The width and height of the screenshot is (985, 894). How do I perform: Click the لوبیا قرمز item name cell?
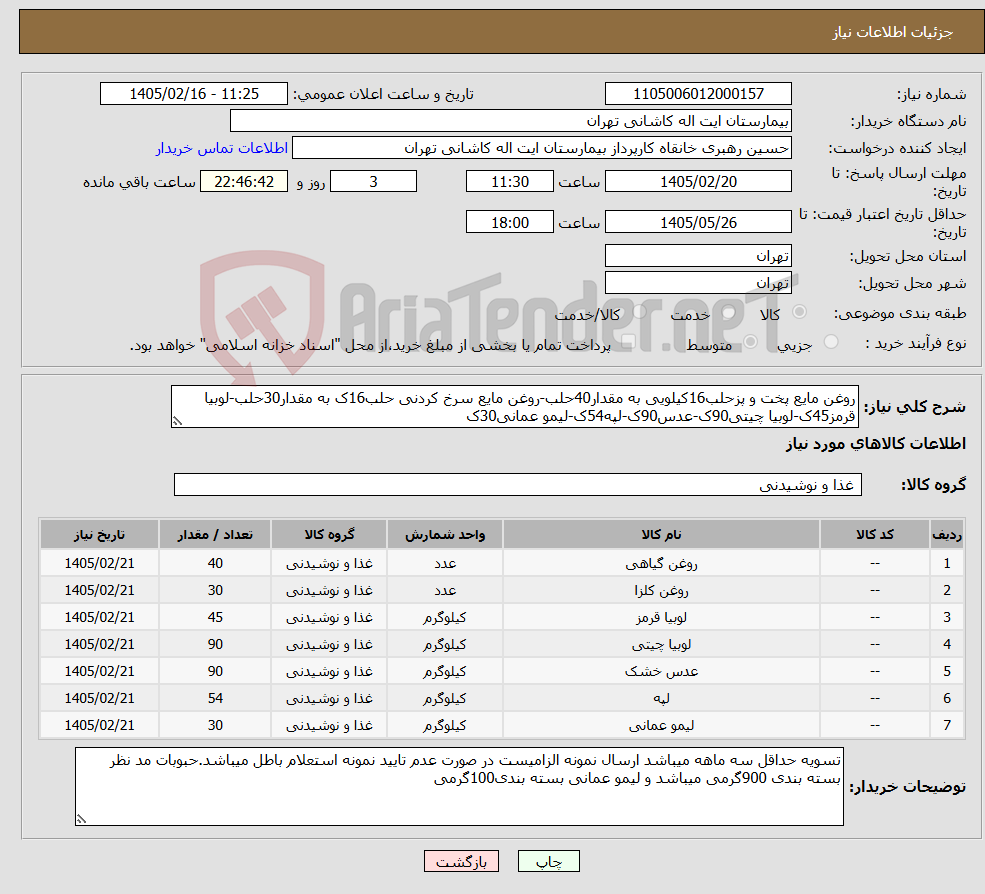pos(661,618)
